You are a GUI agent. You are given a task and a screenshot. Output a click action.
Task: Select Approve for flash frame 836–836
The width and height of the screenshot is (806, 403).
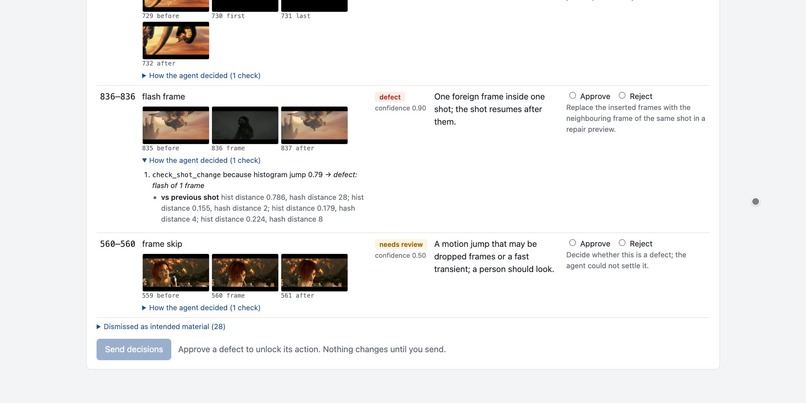[x=573, y=96]
